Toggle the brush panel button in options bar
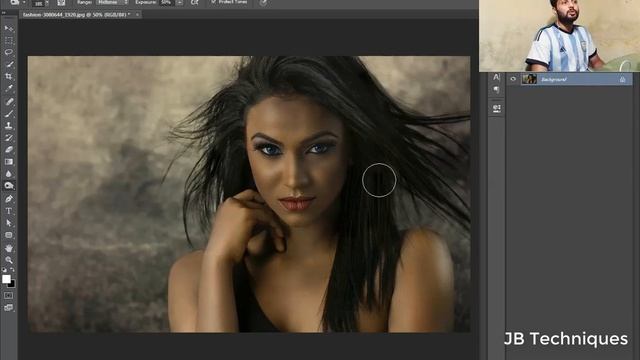 pos(61,3)
